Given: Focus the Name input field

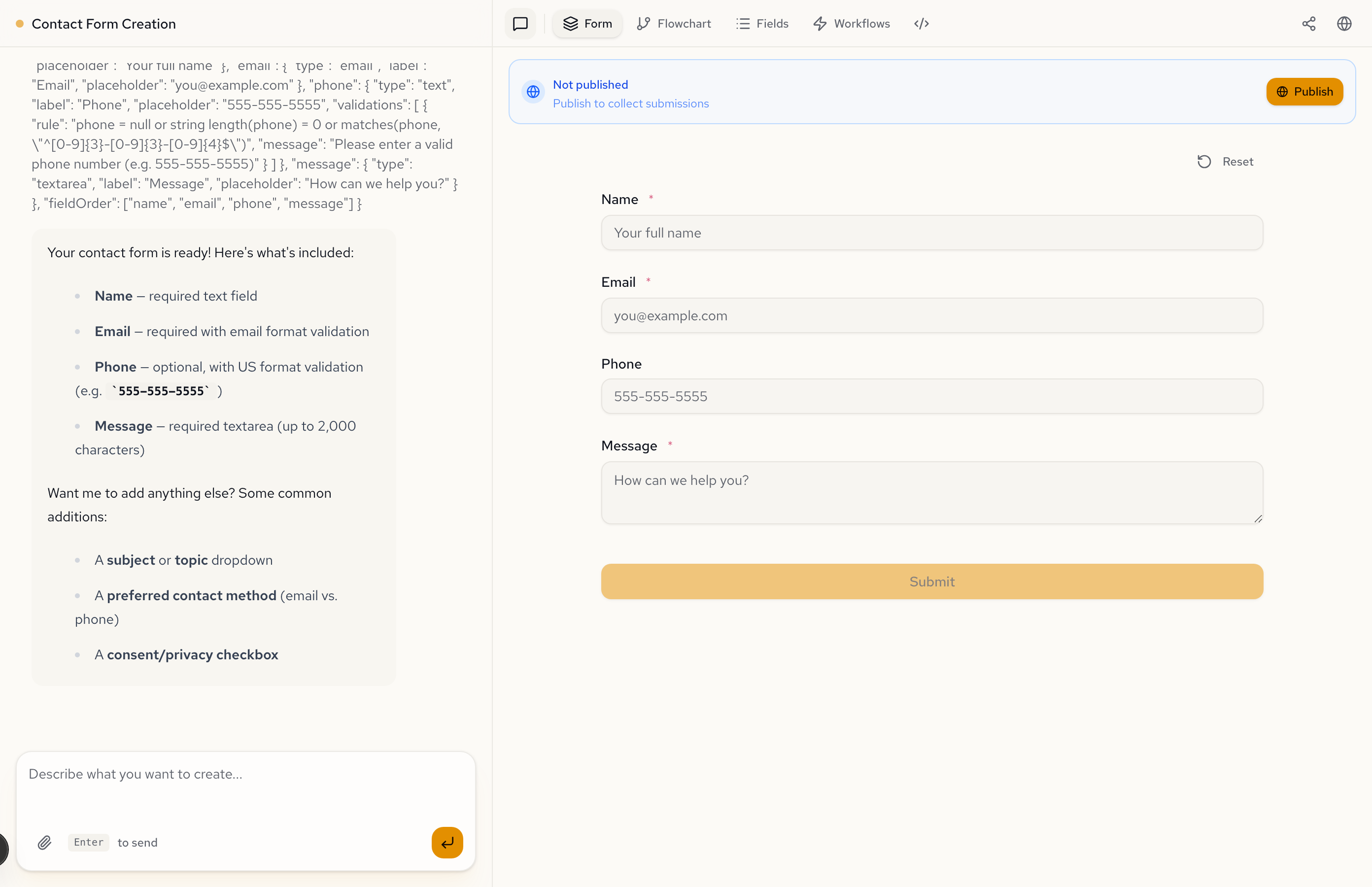Looking at the screenshot, I should [x=931, y=233].
